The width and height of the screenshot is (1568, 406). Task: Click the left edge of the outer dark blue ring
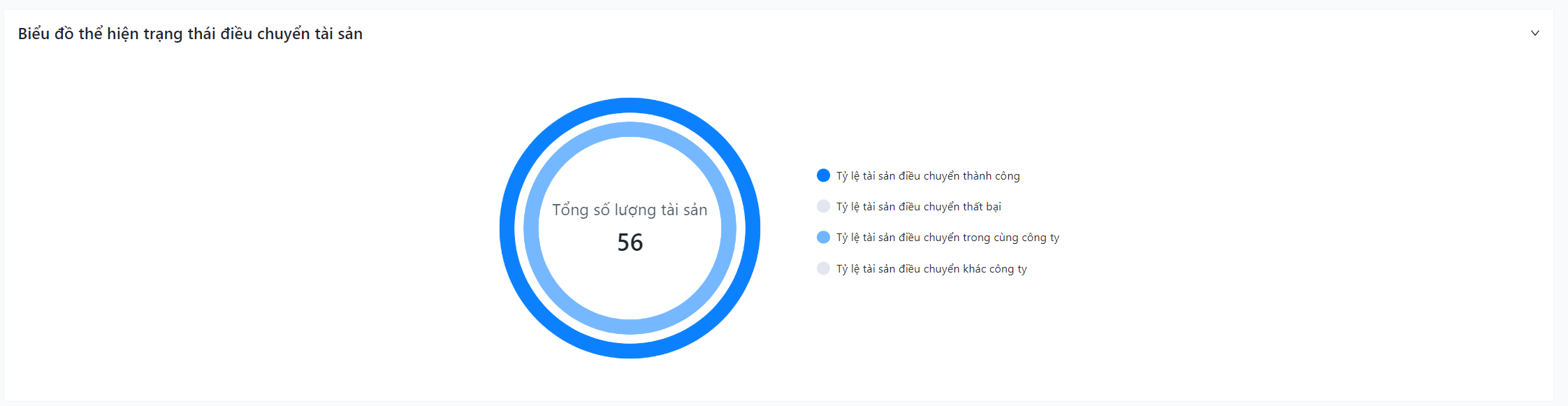[507, 228]
